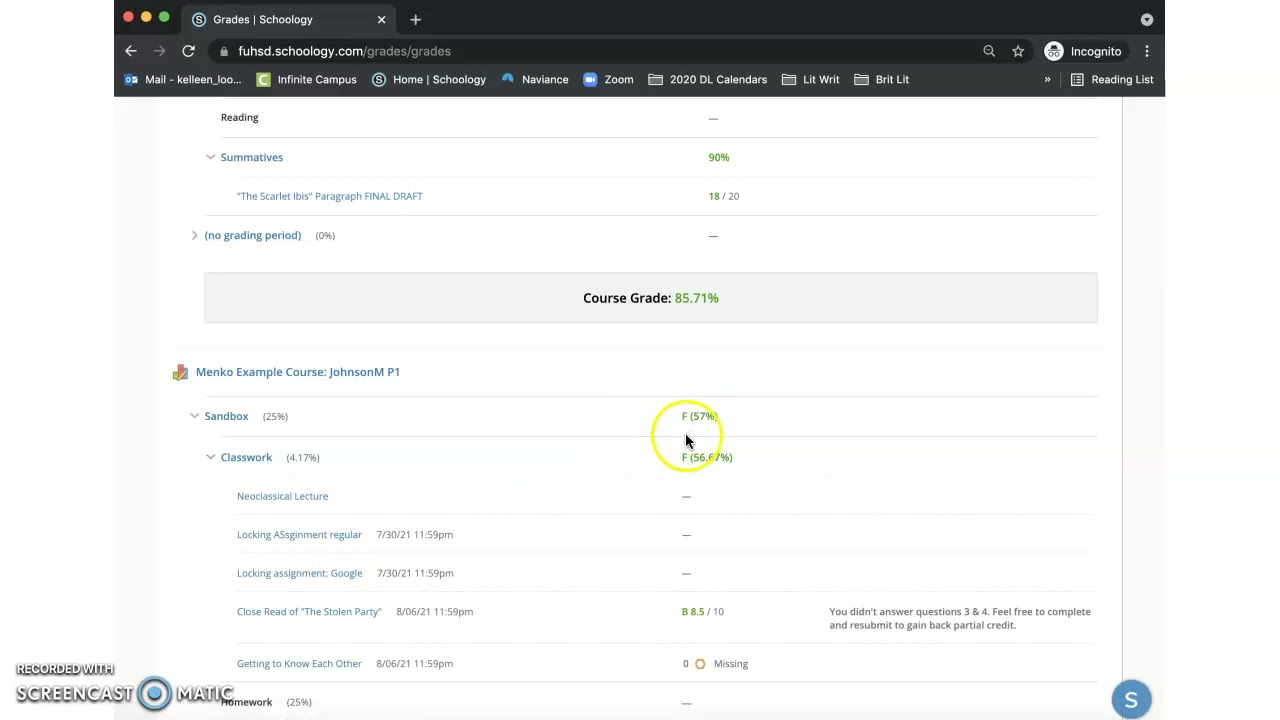Open Close Read of "The Stolen Party"
This screenshot has height=720, width=1280.
[309, 612]
